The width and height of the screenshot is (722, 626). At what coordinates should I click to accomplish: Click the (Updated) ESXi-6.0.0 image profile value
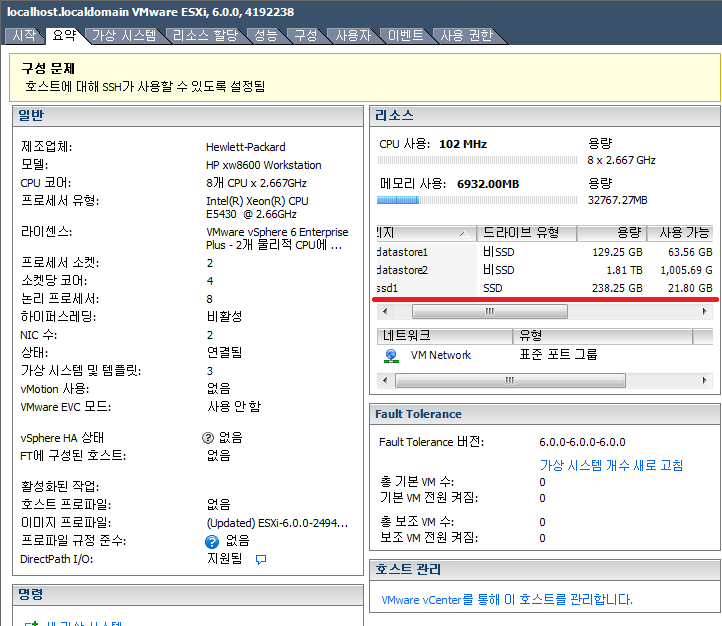(x=277, y=523)
